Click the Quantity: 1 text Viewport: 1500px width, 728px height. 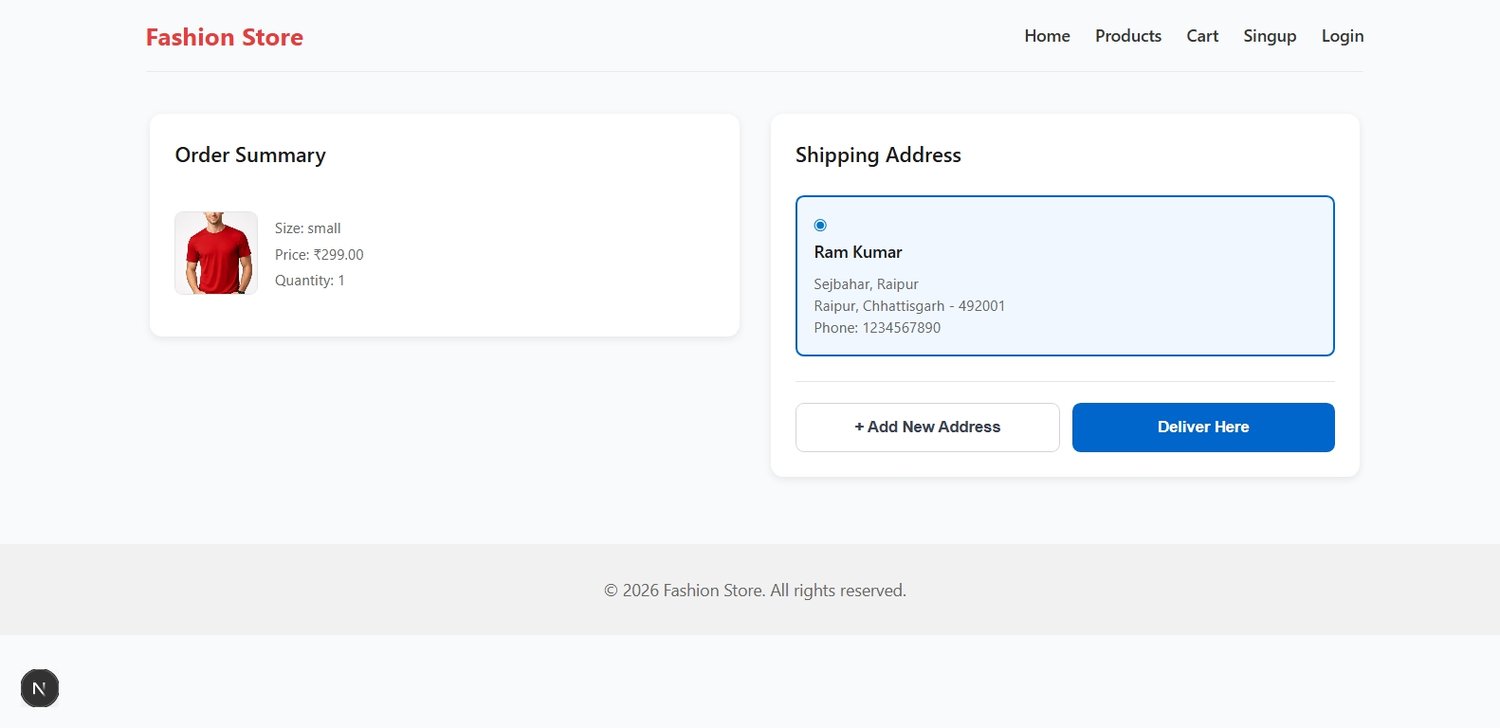(x=310, y=281)
